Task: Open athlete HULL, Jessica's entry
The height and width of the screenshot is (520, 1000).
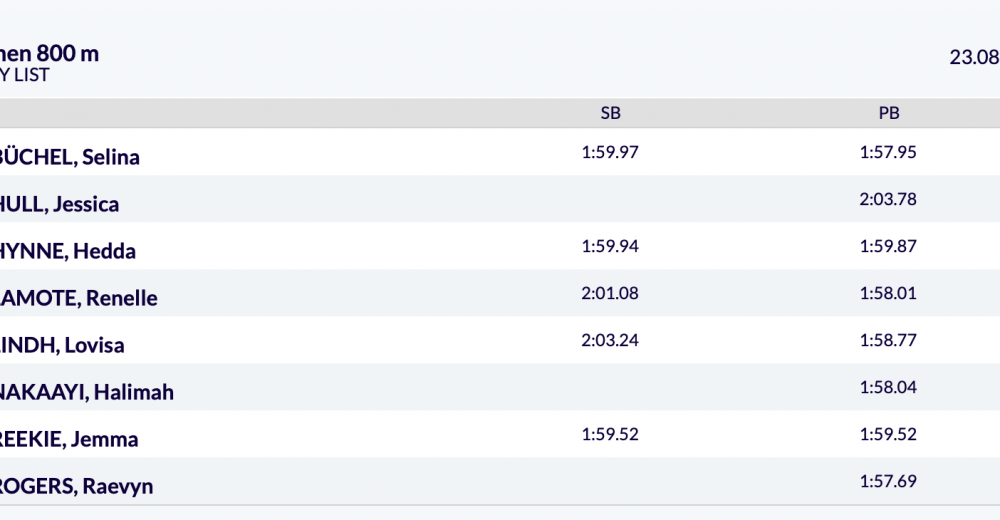Action: tap(58, 204)
